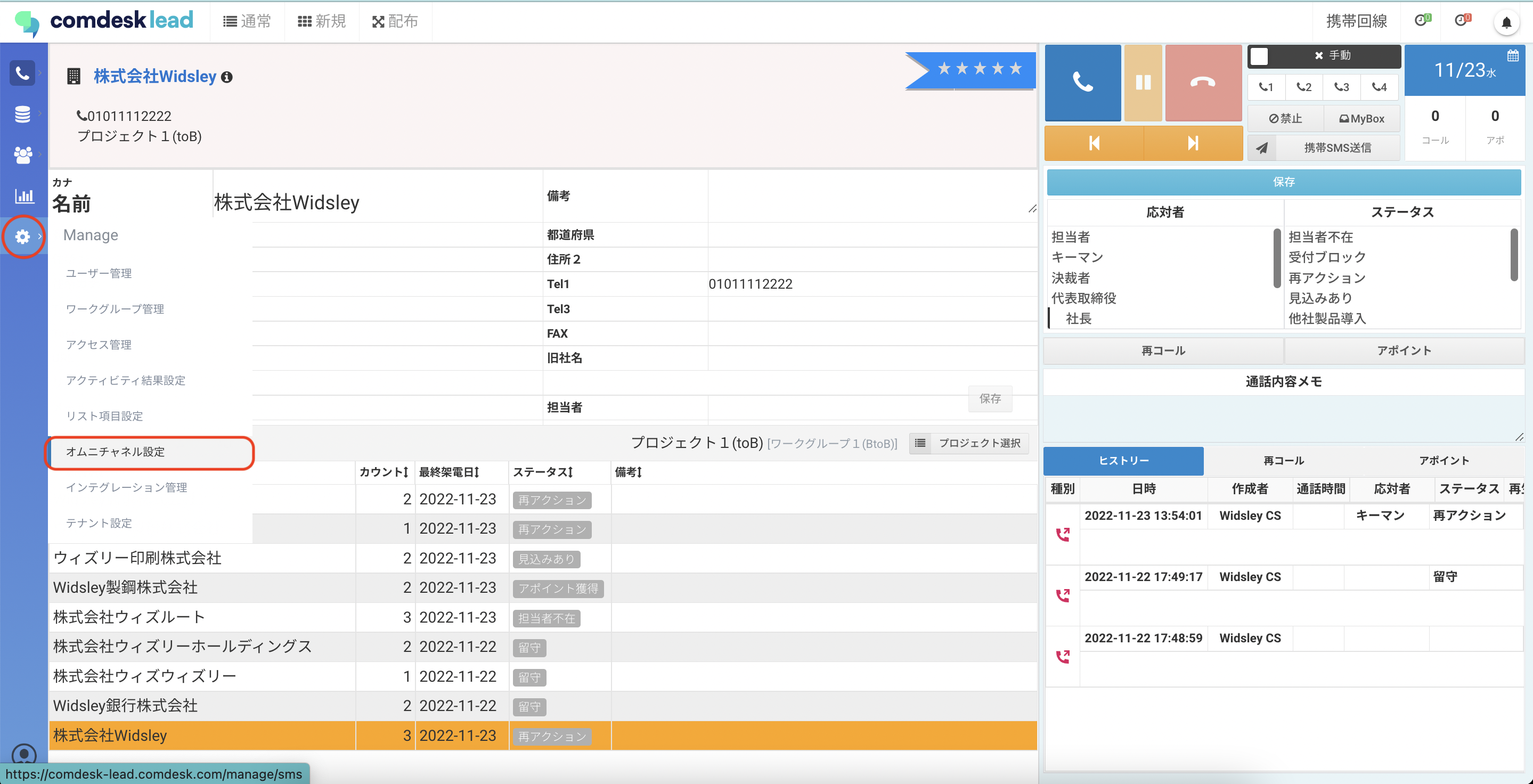
Task: Select phone line 1 button
Action: point(1266,87)
